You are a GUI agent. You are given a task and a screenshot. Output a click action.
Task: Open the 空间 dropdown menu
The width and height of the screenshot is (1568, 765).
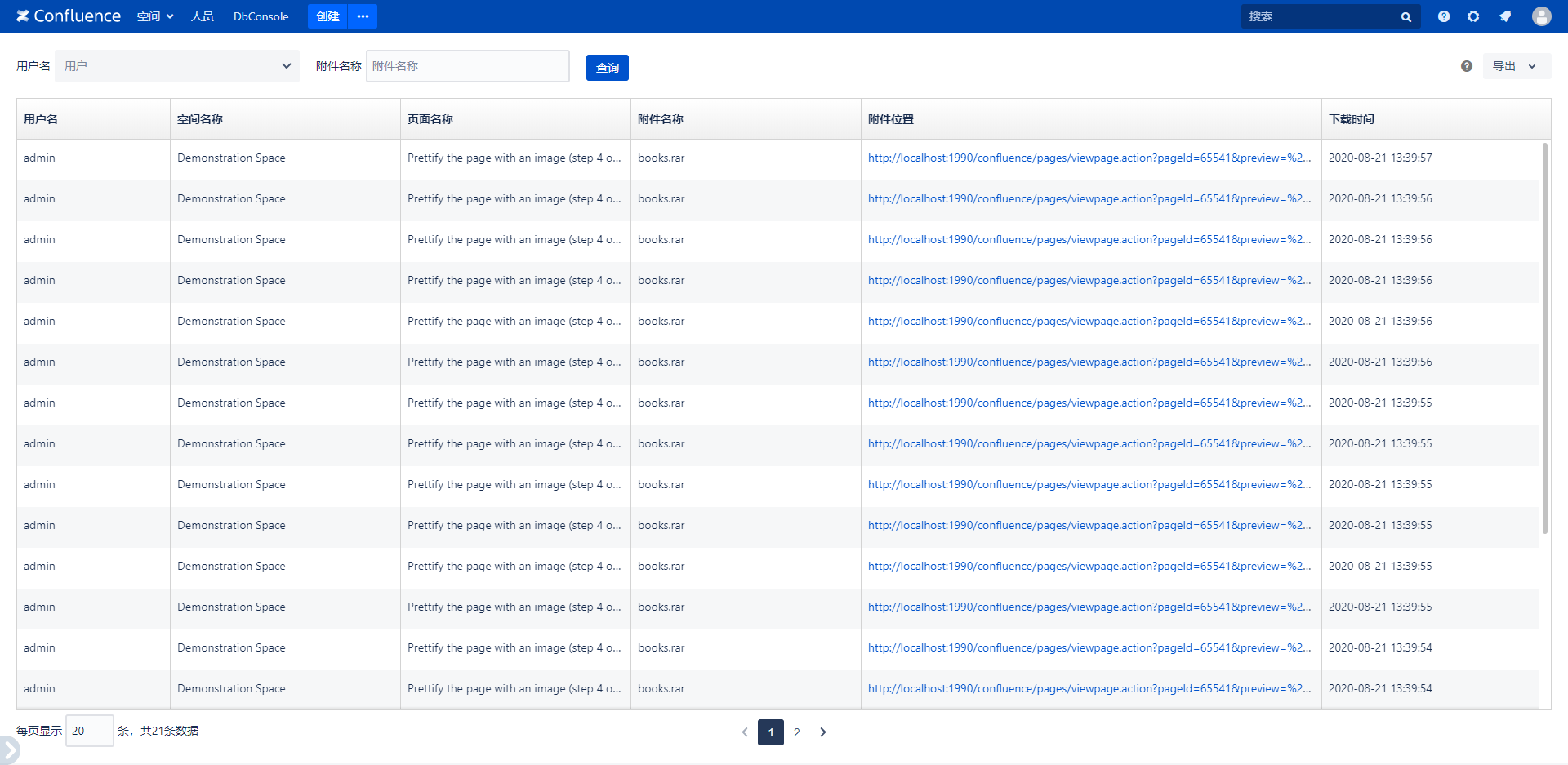pos(154,16)
